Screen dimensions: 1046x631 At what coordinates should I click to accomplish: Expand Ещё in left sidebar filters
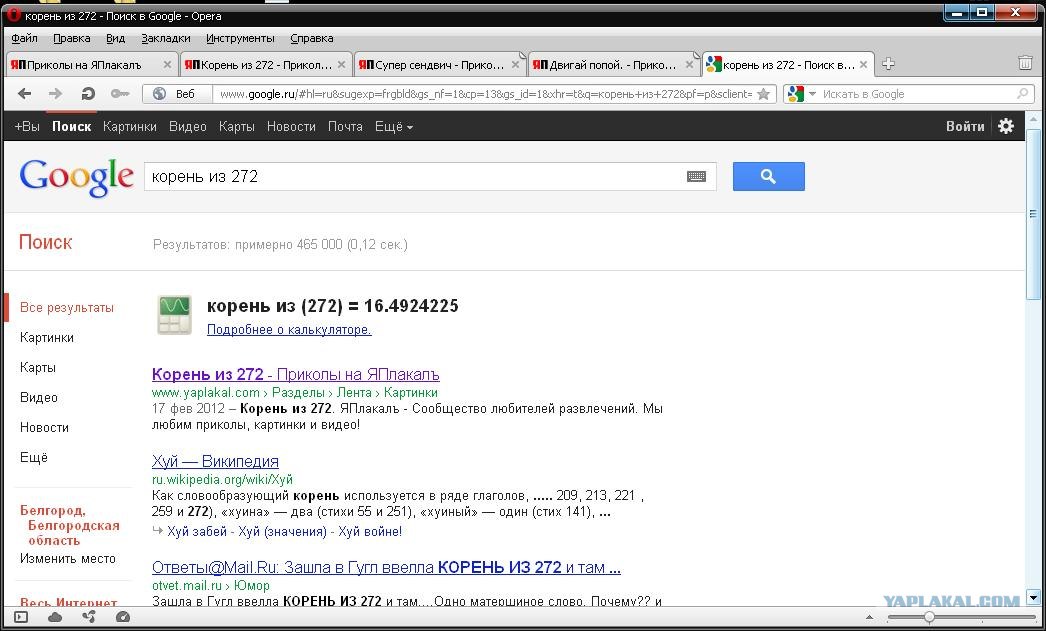point(34,458)
